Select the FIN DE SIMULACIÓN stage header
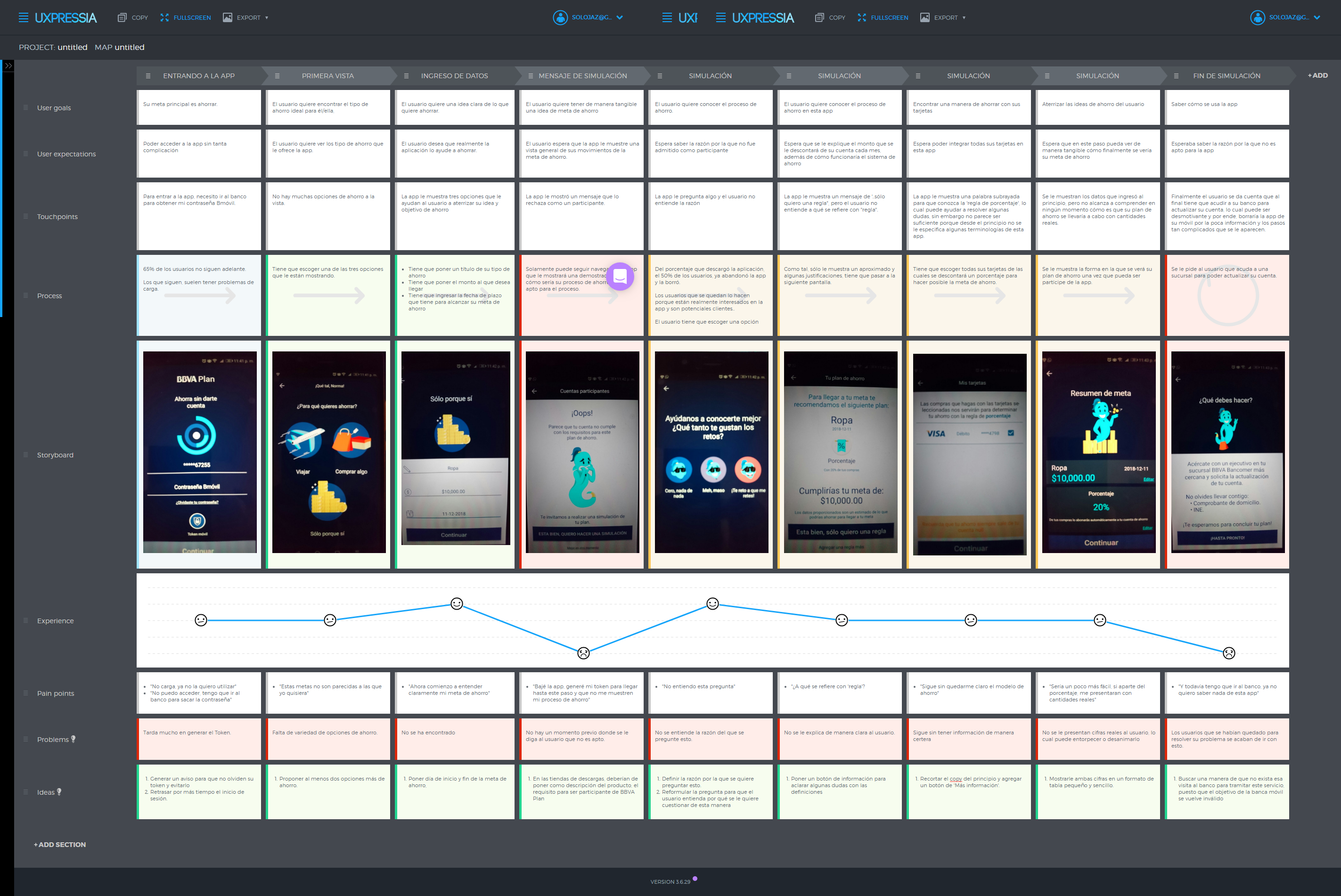Screen dimensions: 1341x896 (1227, 76)
